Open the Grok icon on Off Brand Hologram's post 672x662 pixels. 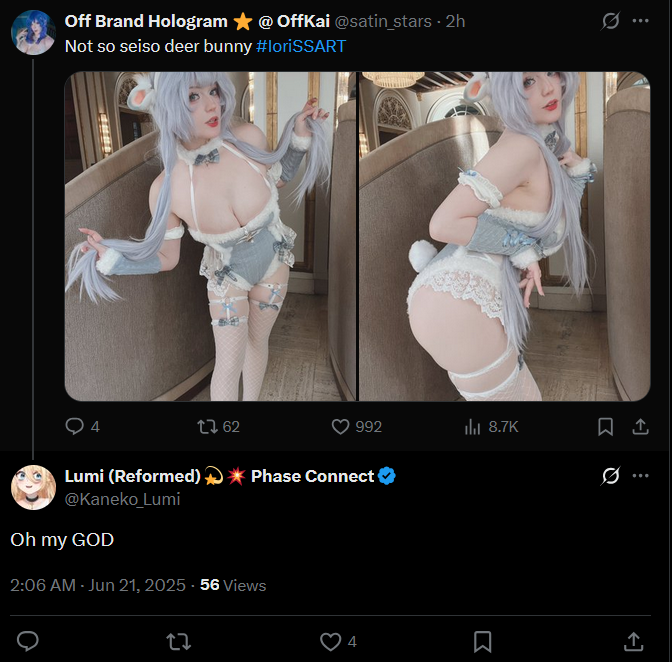click(x=610, y=21)
